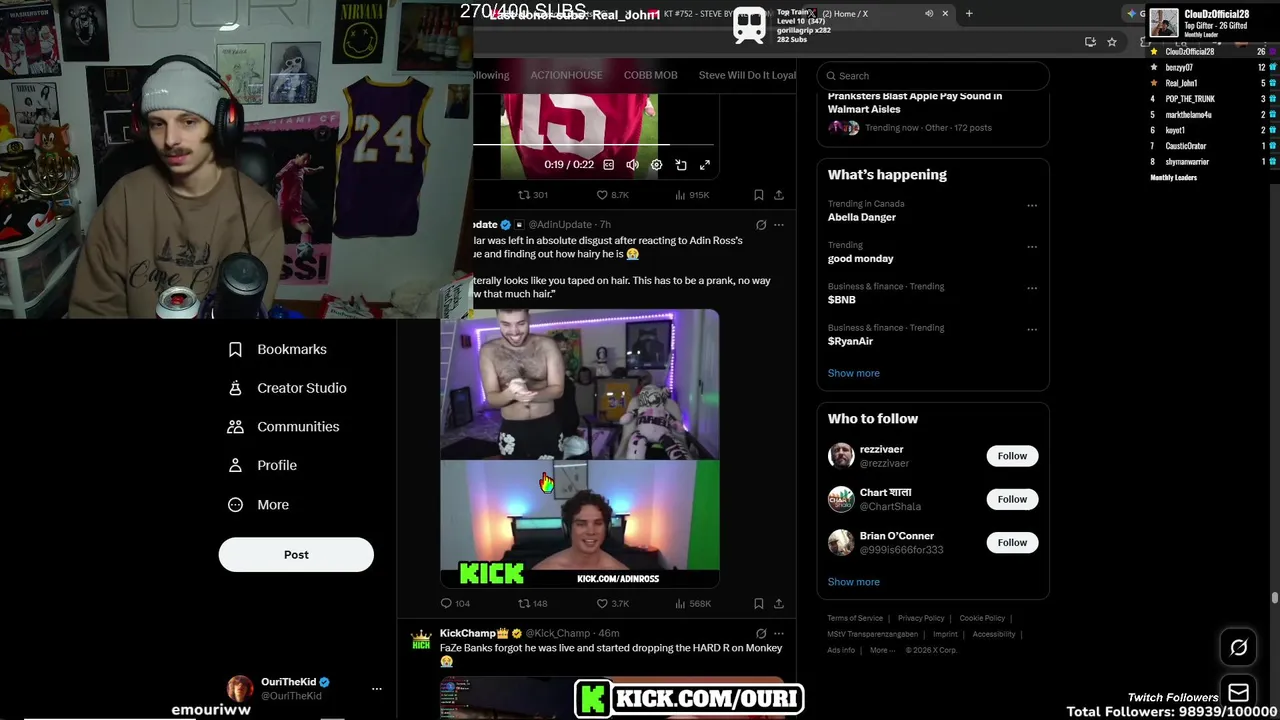Follow Chart Shala account
The image size is (1280, 720).
coord(1012,499)
